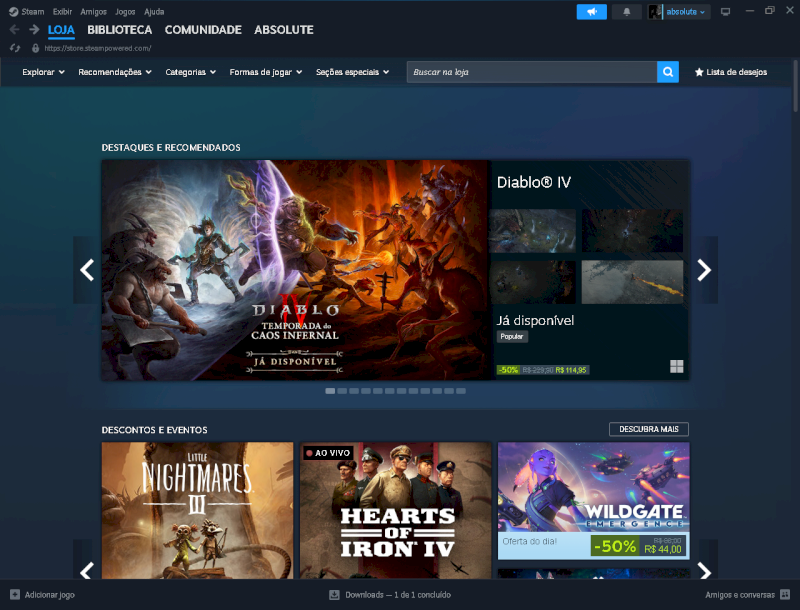Image resolution: width=800 pixels, height=610 pixels.
Task: Open the Hearts of Iron IV card
Action: tap(395, 511)
